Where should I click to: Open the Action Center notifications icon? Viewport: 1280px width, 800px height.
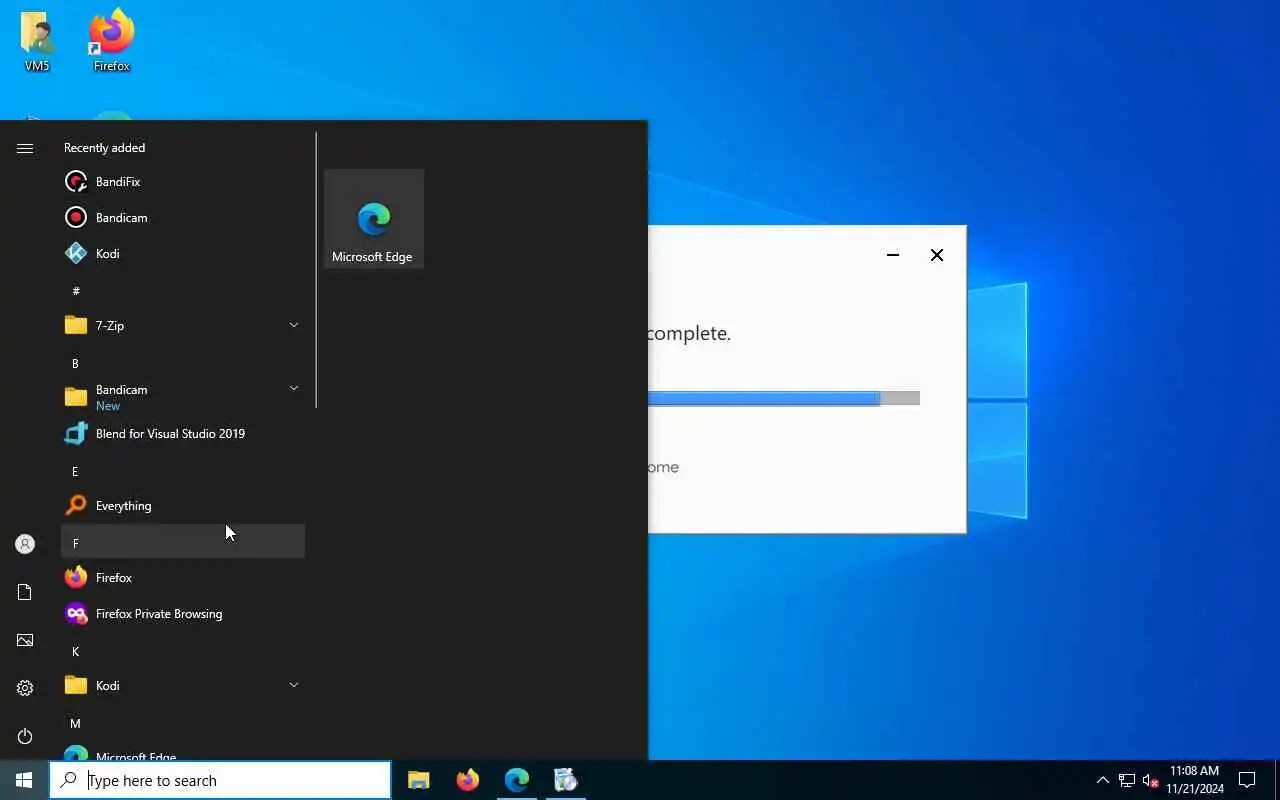click(1247, 780)
